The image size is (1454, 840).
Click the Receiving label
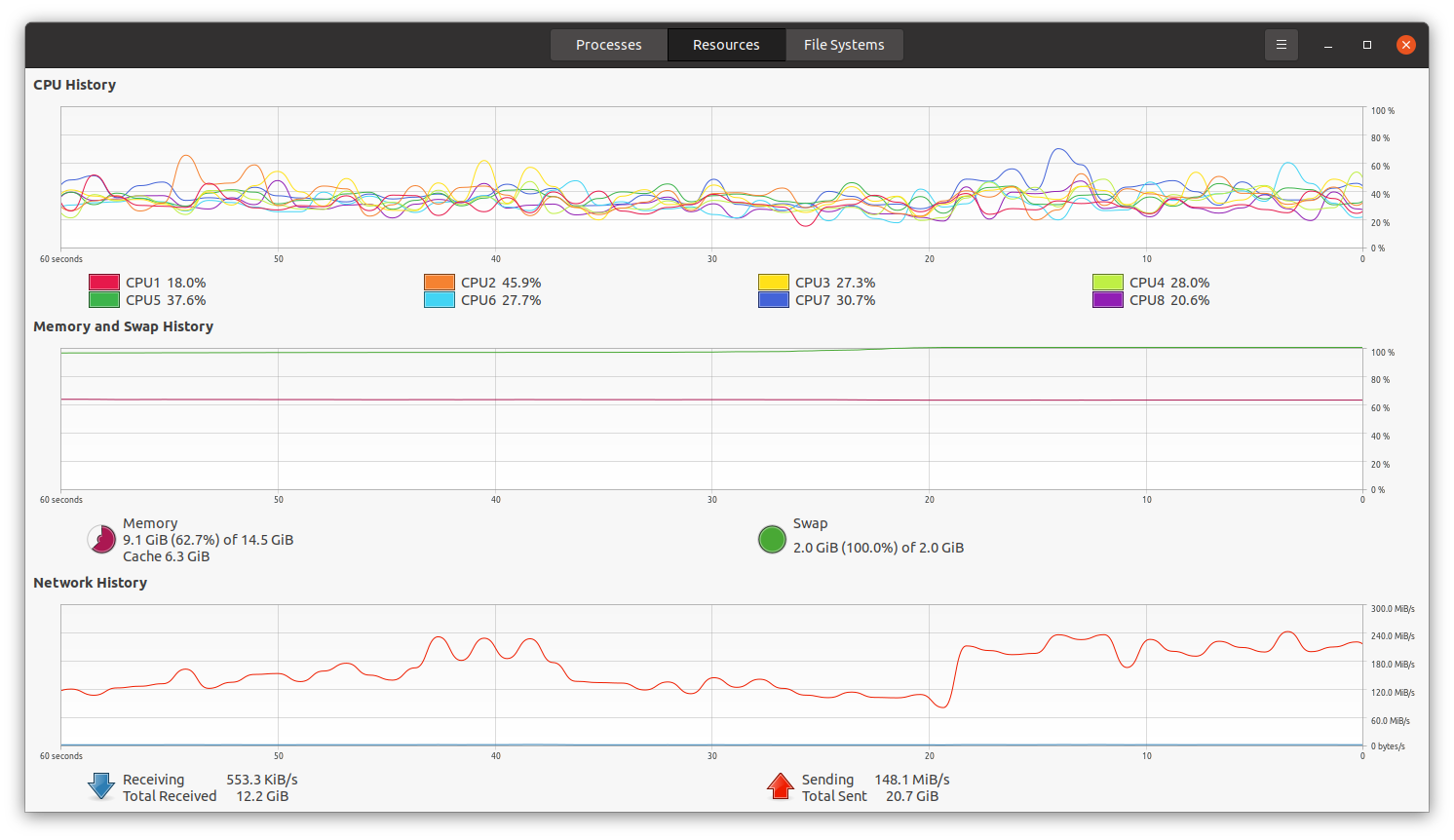pos(153,780)
